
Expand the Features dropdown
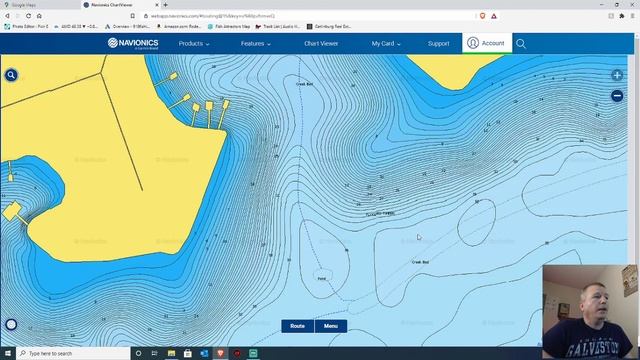pos(256,44)
